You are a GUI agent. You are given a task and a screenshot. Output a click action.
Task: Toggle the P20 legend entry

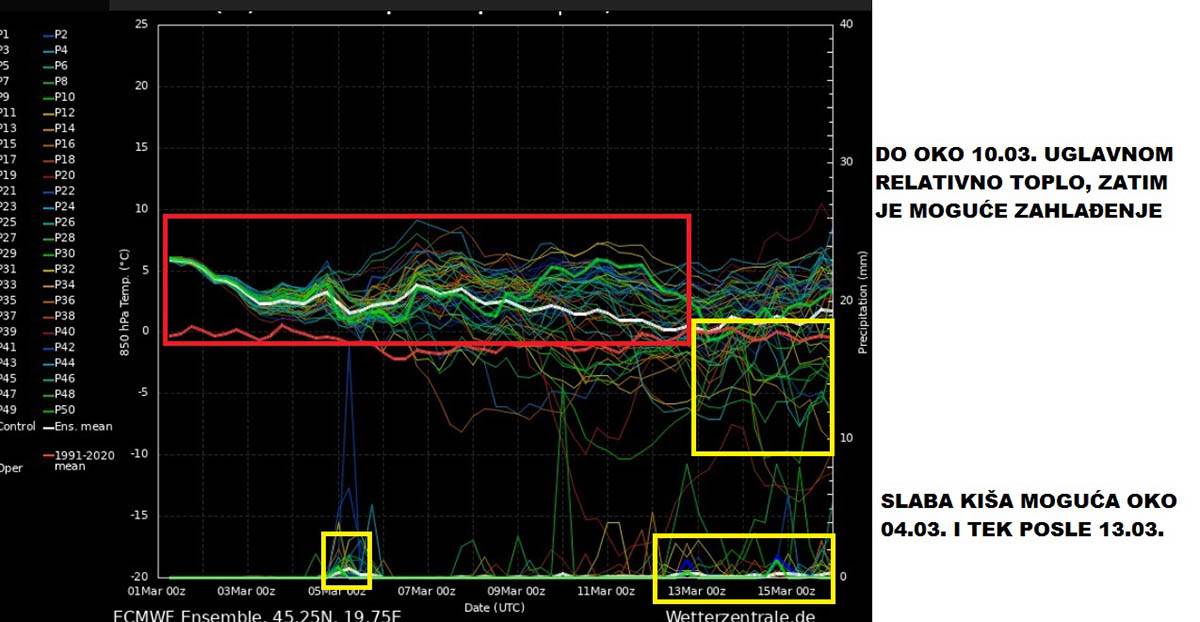click(63, 175)
